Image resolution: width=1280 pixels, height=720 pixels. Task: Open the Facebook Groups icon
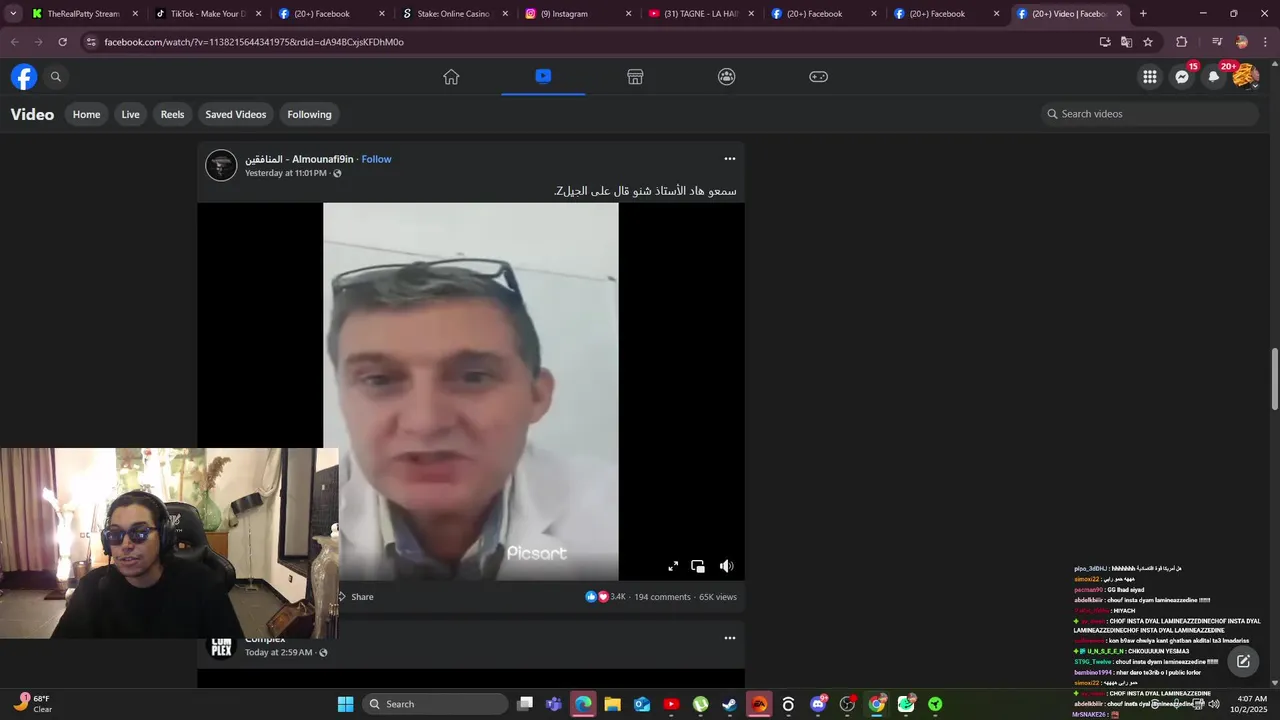tap(727, 77)
